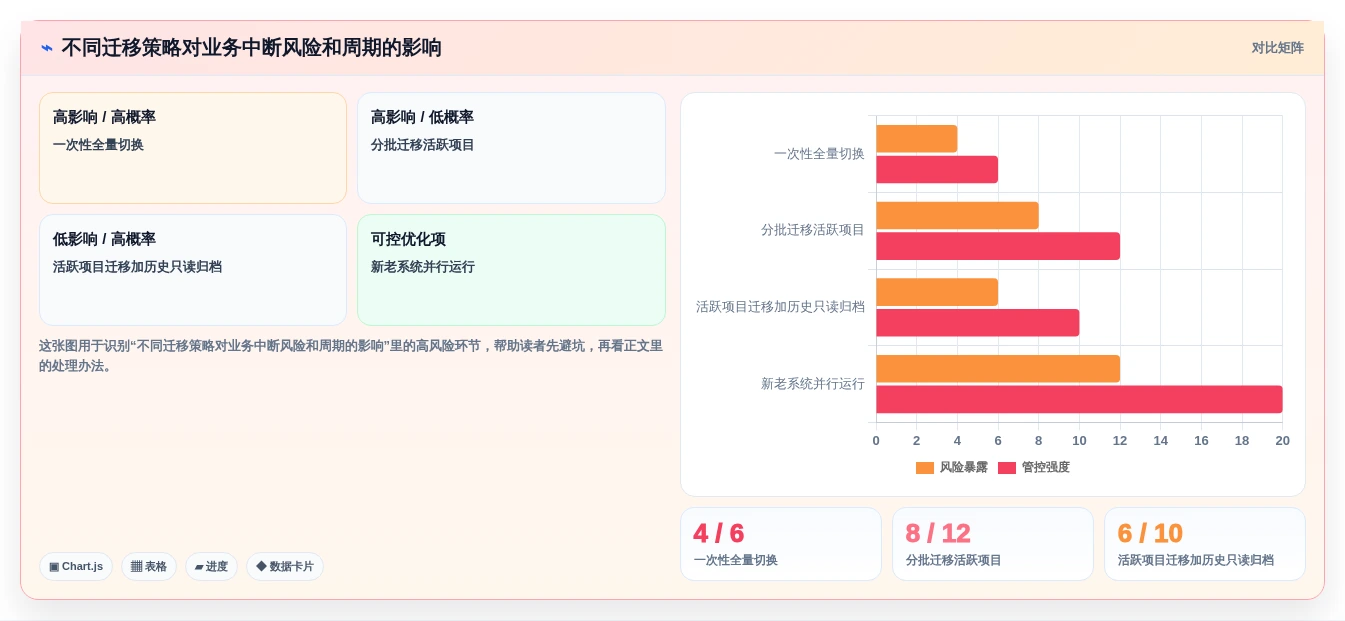
Task: Click the x-axis tick value 20
Action: point(1282,441)
